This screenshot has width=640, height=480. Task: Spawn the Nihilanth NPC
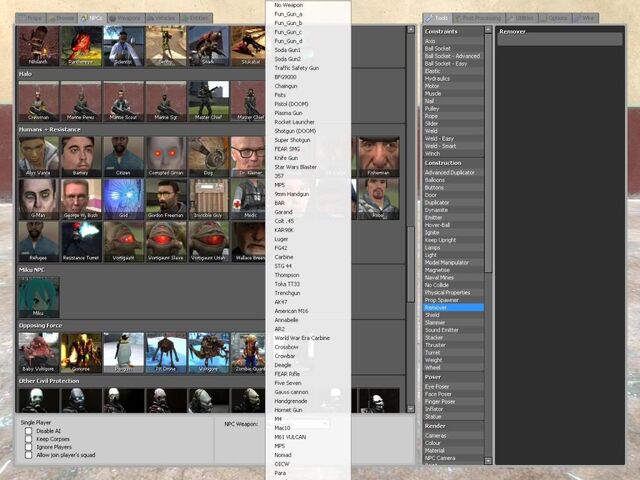click(38, 46)
